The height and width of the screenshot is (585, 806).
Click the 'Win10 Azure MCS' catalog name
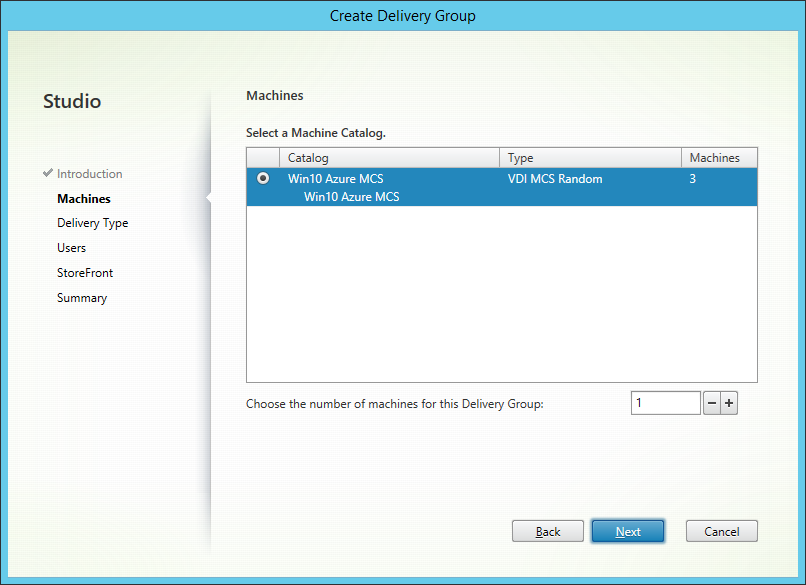(x=336, y=179)
